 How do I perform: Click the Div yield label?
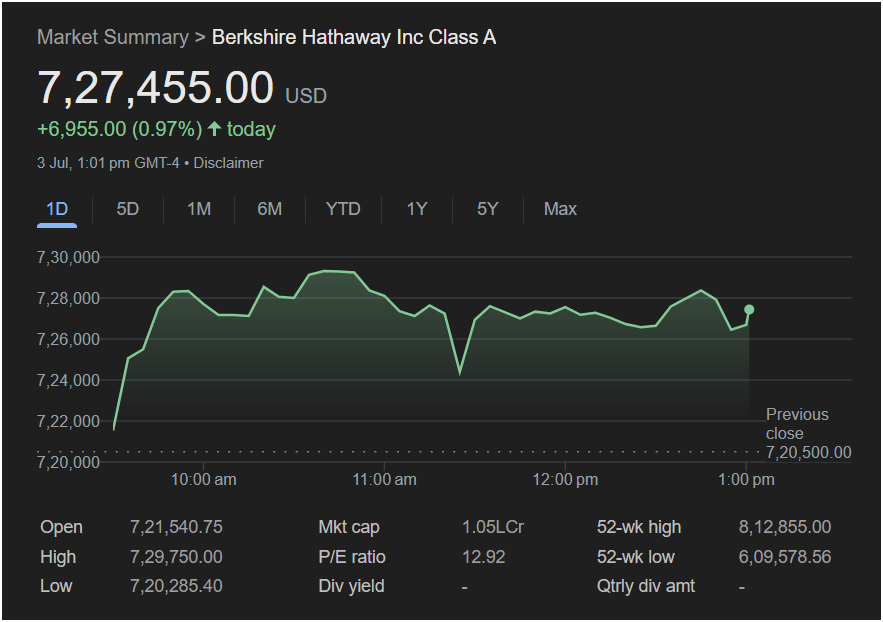pos(351,586)
